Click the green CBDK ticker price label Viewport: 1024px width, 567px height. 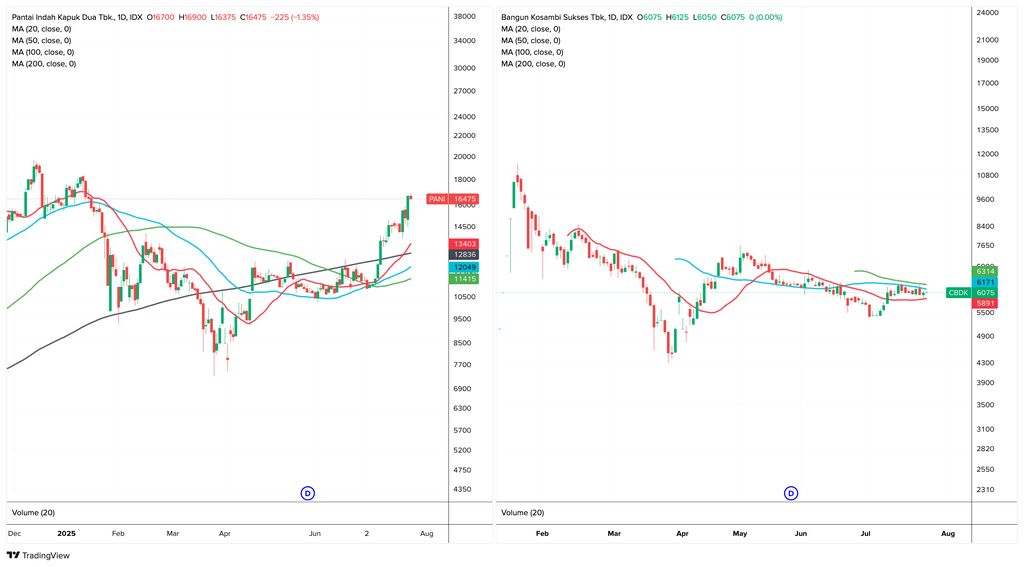(958, 293)
